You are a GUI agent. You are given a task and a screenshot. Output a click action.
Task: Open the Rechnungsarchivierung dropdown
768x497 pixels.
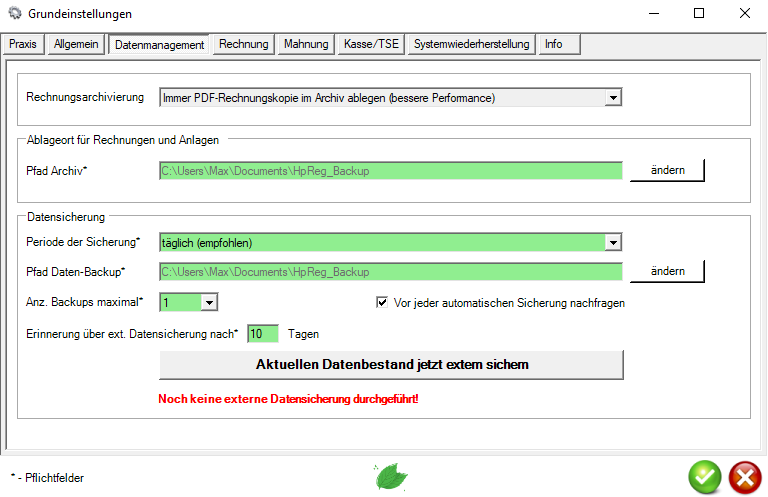(613, 98)
